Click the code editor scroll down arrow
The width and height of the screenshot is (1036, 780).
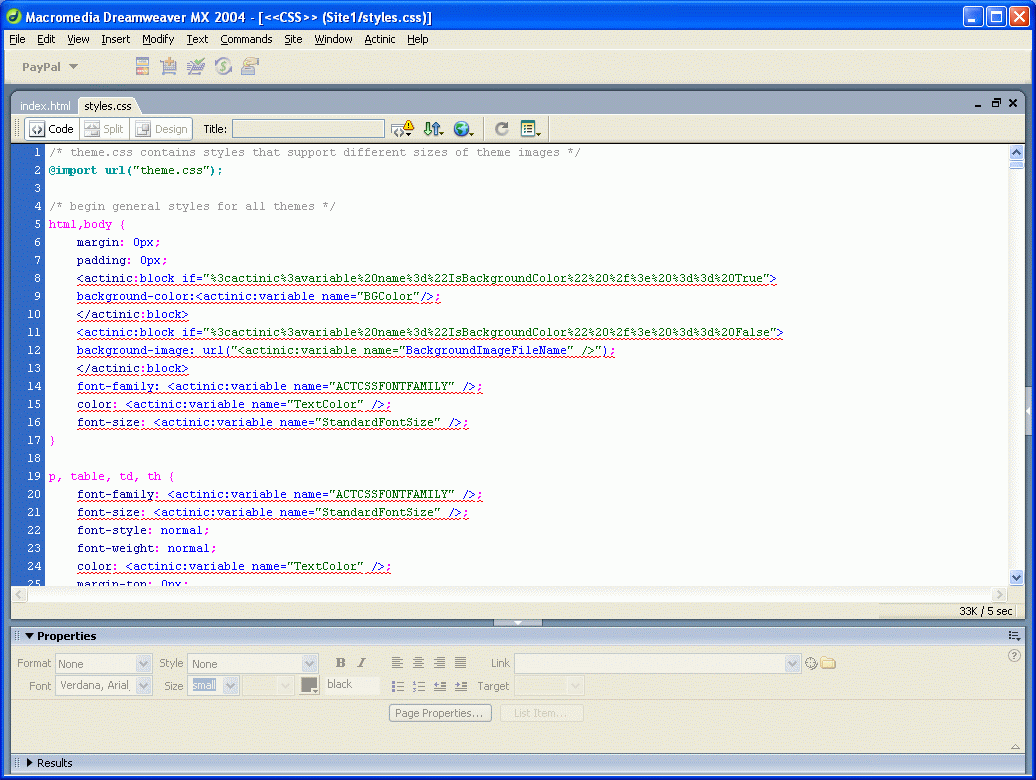(1017, 577)
